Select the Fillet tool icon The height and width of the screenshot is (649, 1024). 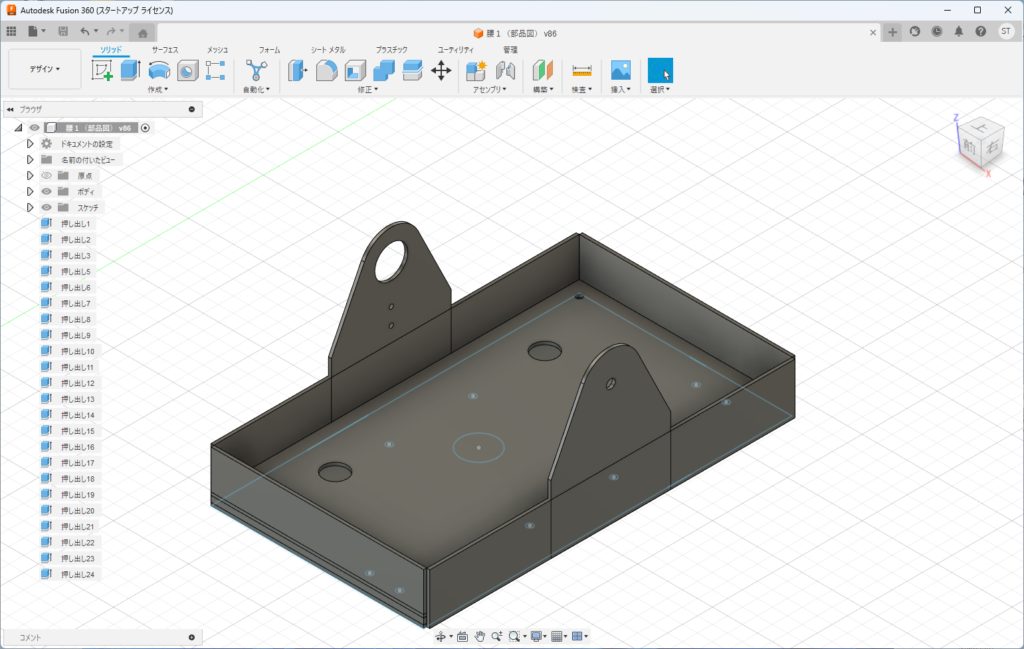327,71
